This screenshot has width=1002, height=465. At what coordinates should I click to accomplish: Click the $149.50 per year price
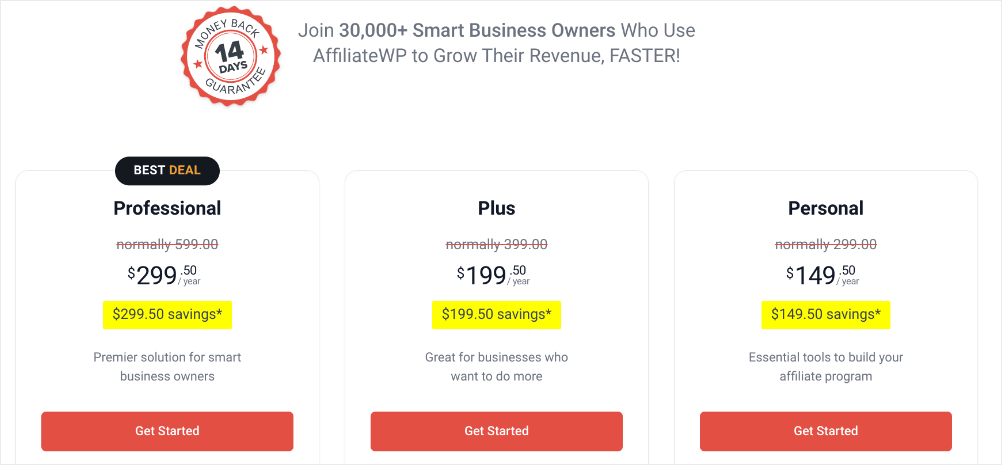[x=823, y=275]
